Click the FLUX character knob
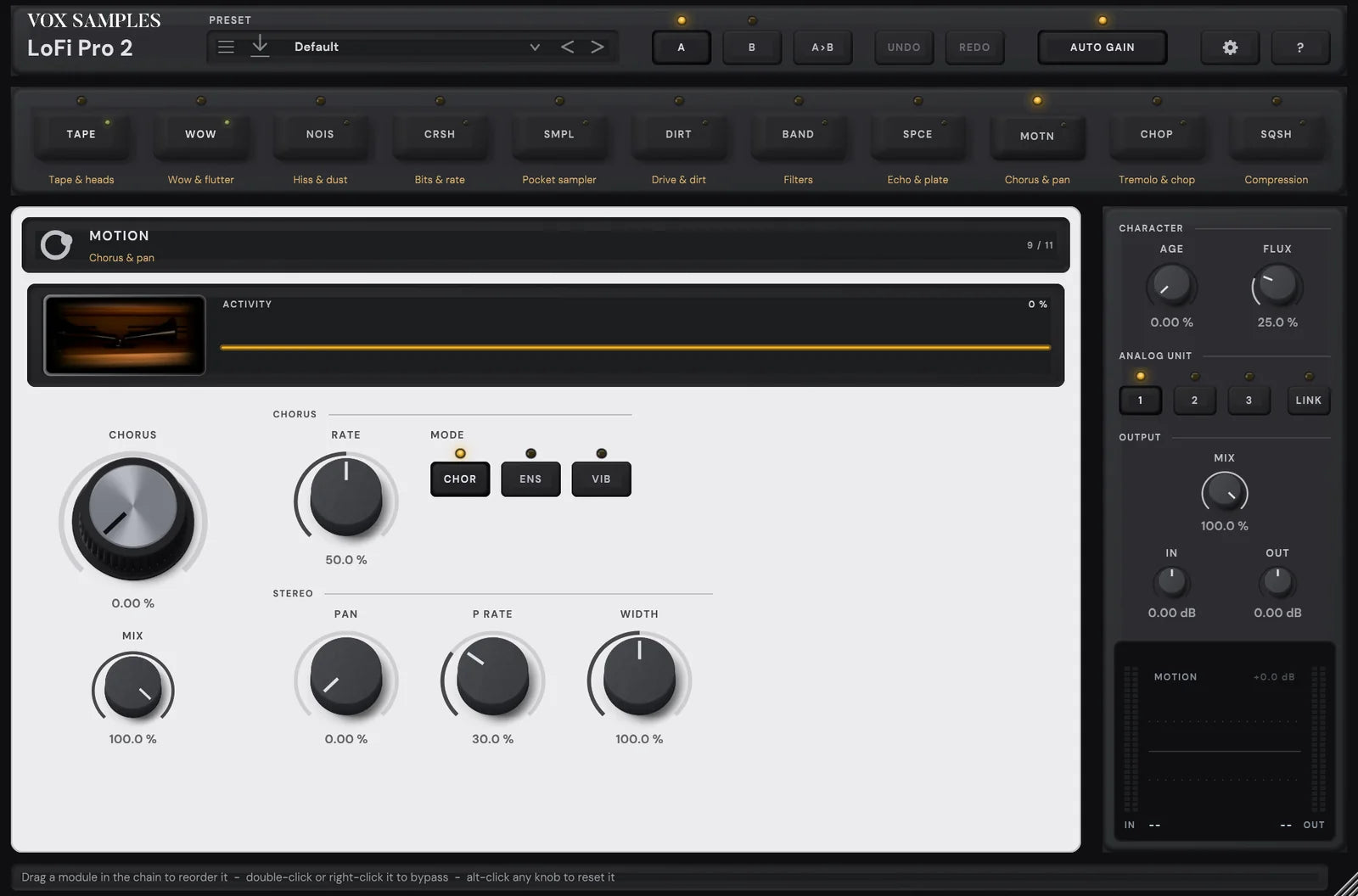 pyautogui.click(x=1277, y=286)
